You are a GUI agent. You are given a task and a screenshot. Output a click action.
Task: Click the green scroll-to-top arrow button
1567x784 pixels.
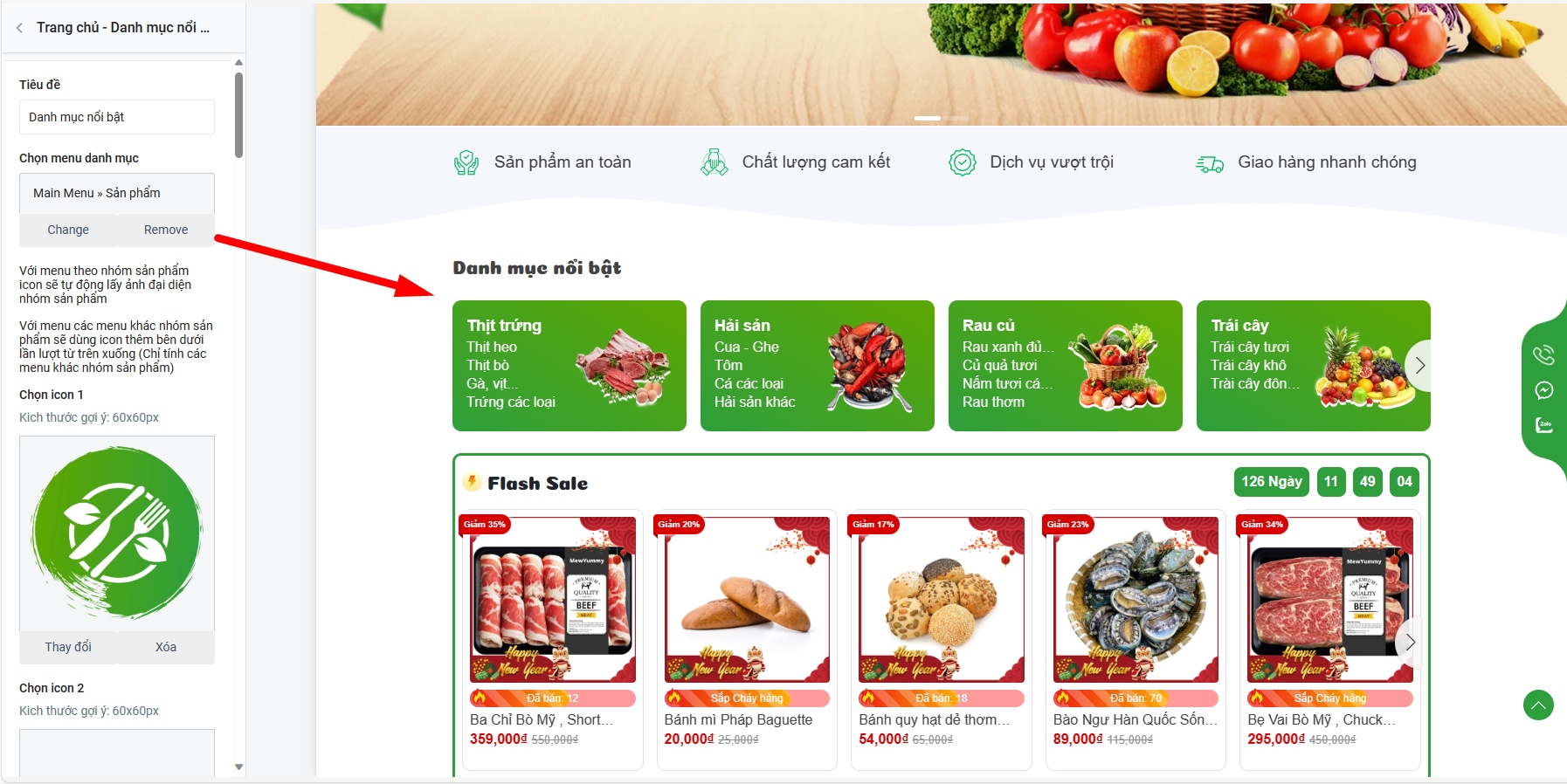(1538, 705)
